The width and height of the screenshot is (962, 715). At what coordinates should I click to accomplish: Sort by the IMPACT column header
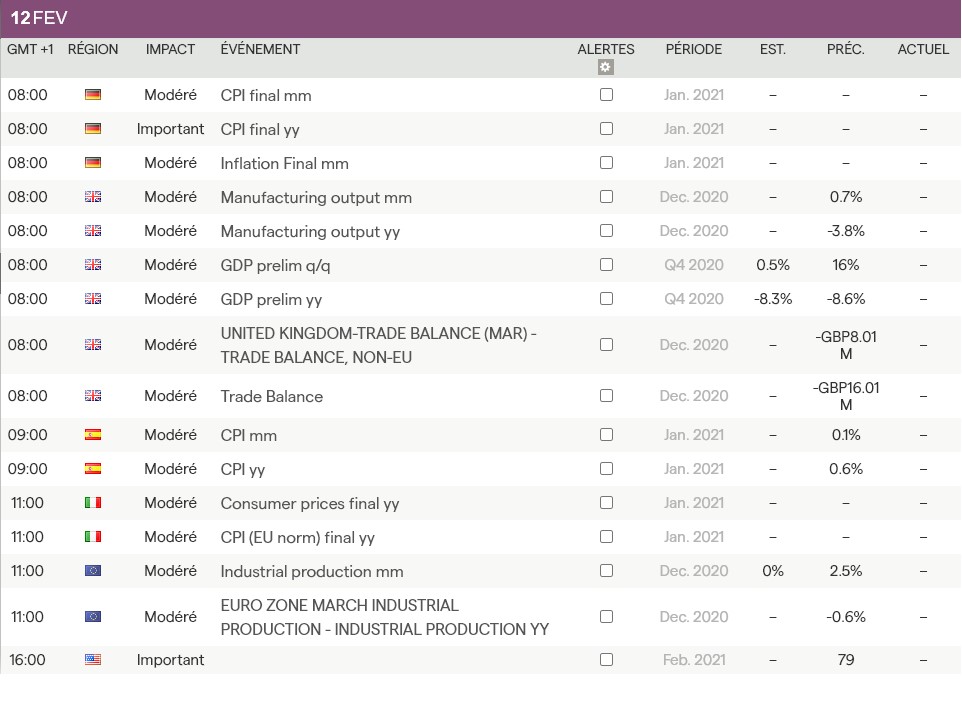[x=170, y=49]
